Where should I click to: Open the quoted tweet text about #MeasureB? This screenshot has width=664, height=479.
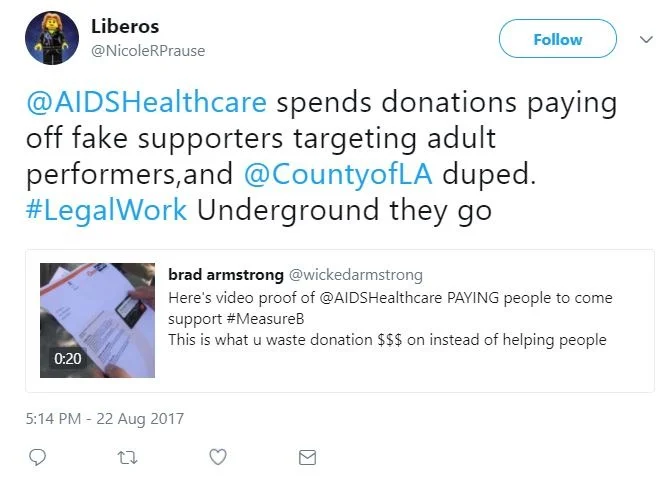pos(390,308)
